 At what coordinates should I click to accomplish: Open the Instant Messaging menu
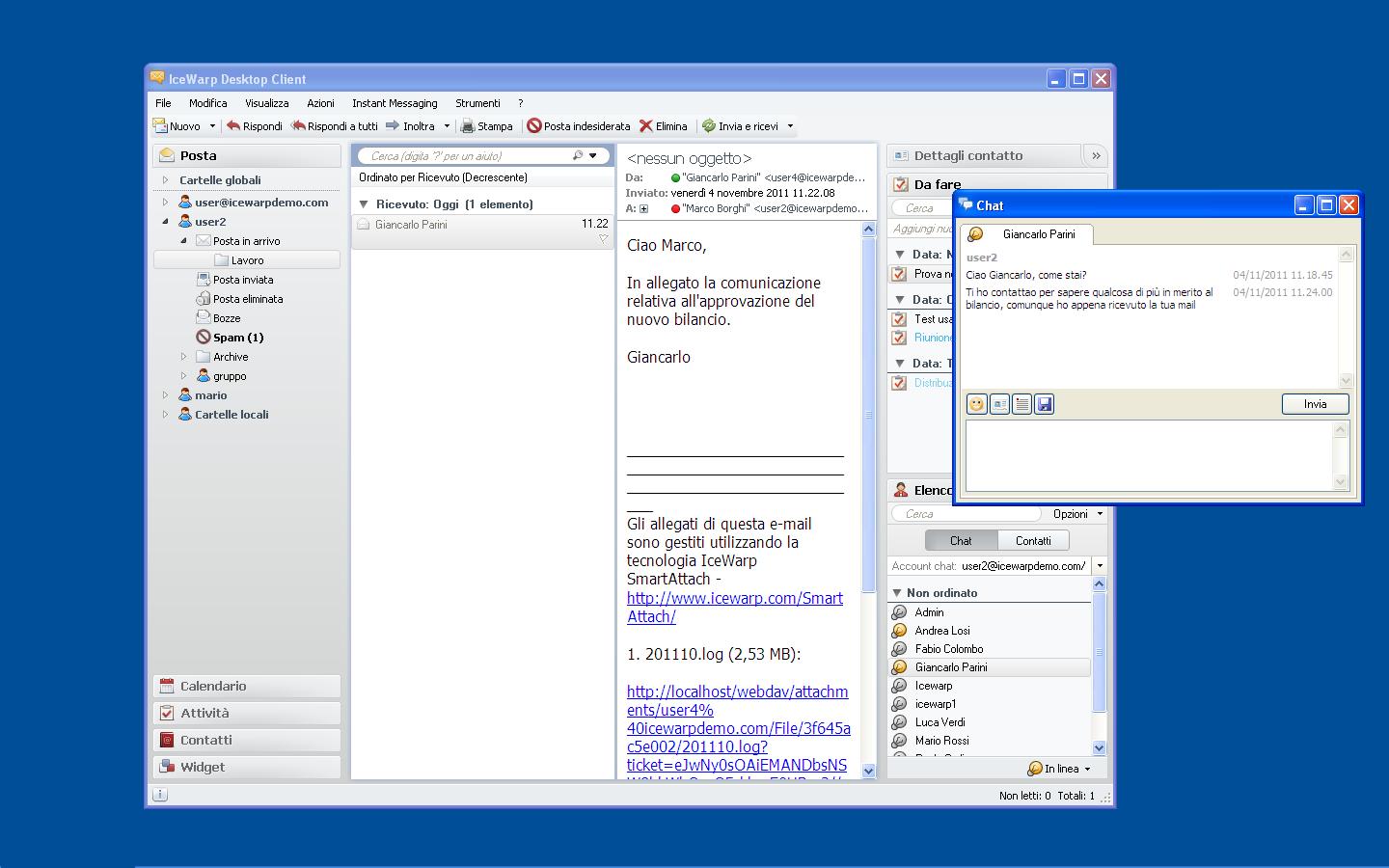click(x=395, y=103)
